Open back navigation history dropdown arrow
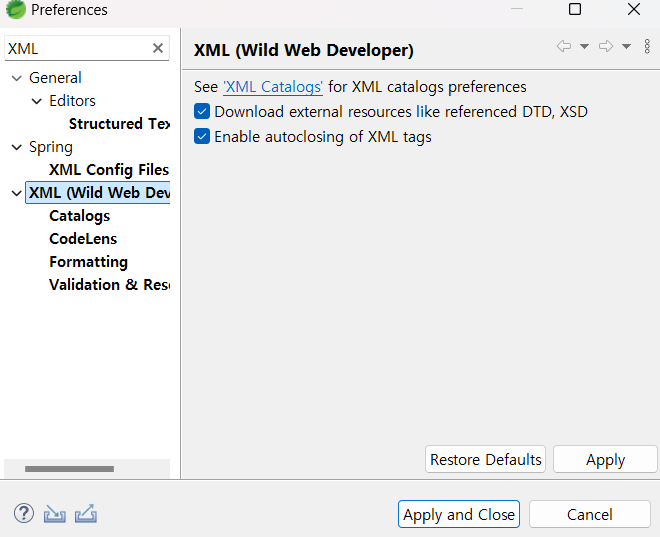 [584, 46]
